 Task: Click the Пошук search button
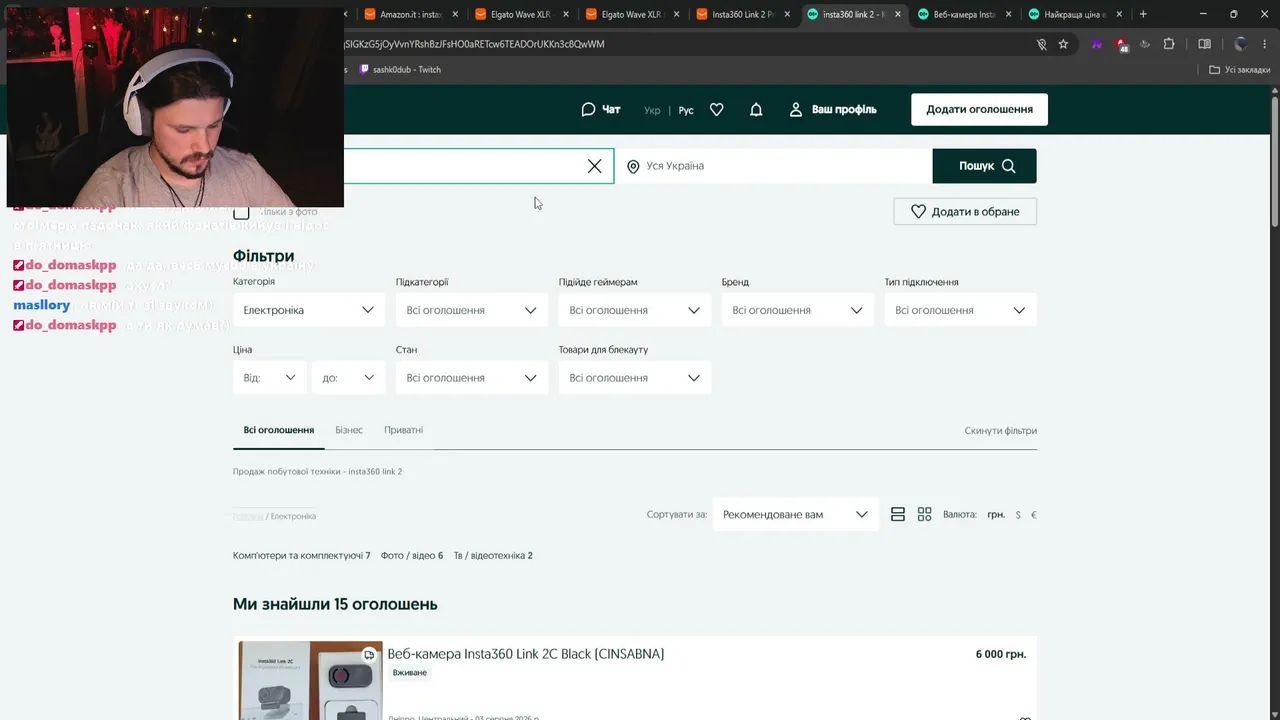[984, 166]
